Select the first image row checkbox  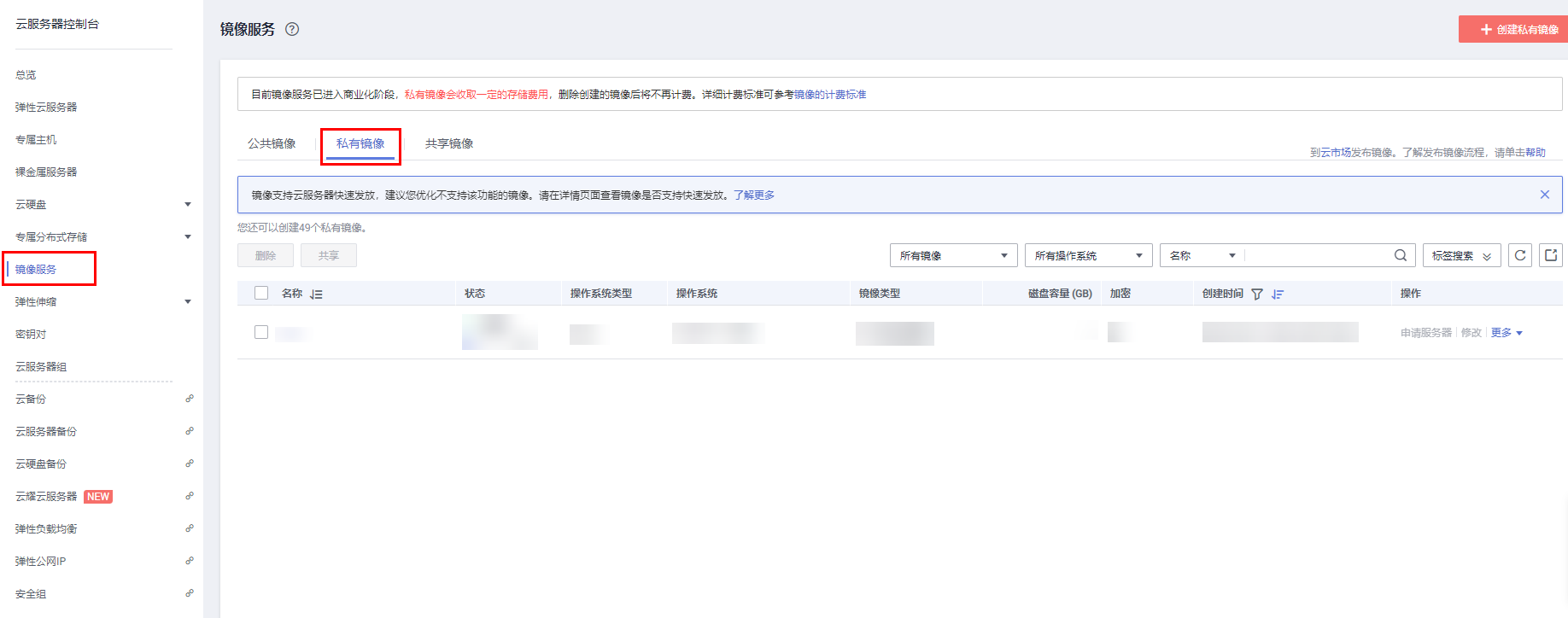click(x=261, y=332)
